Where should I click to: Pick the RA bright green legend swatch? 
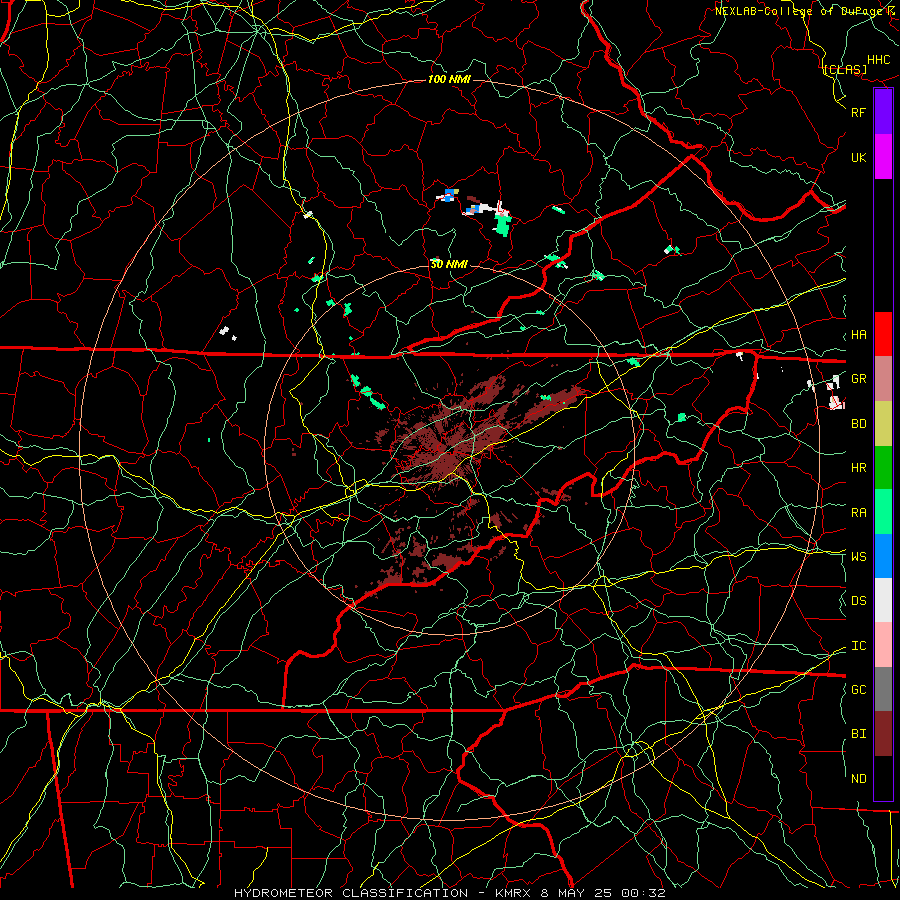(883, 512)
